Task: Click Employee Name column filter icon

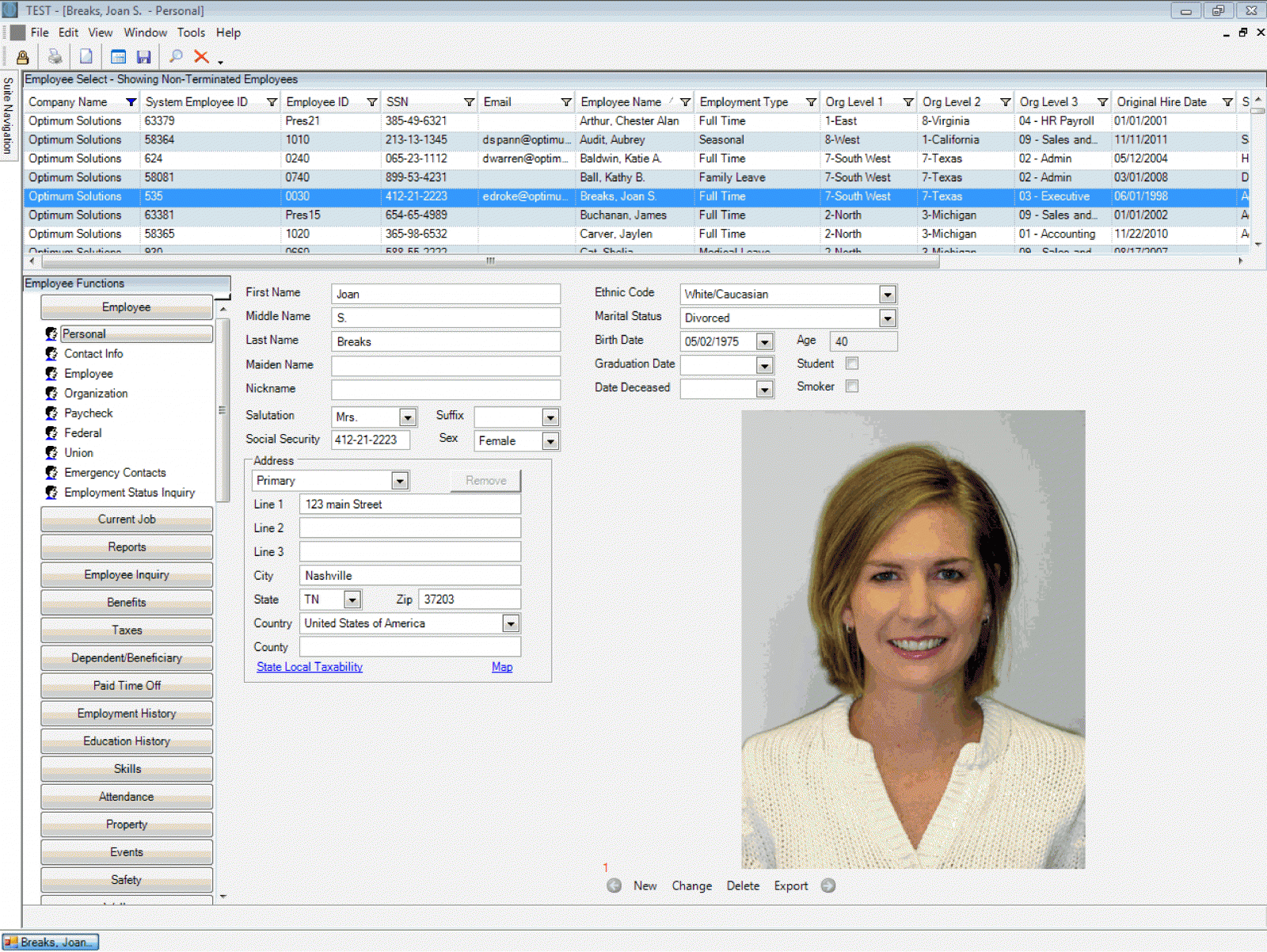Action: 685,102
